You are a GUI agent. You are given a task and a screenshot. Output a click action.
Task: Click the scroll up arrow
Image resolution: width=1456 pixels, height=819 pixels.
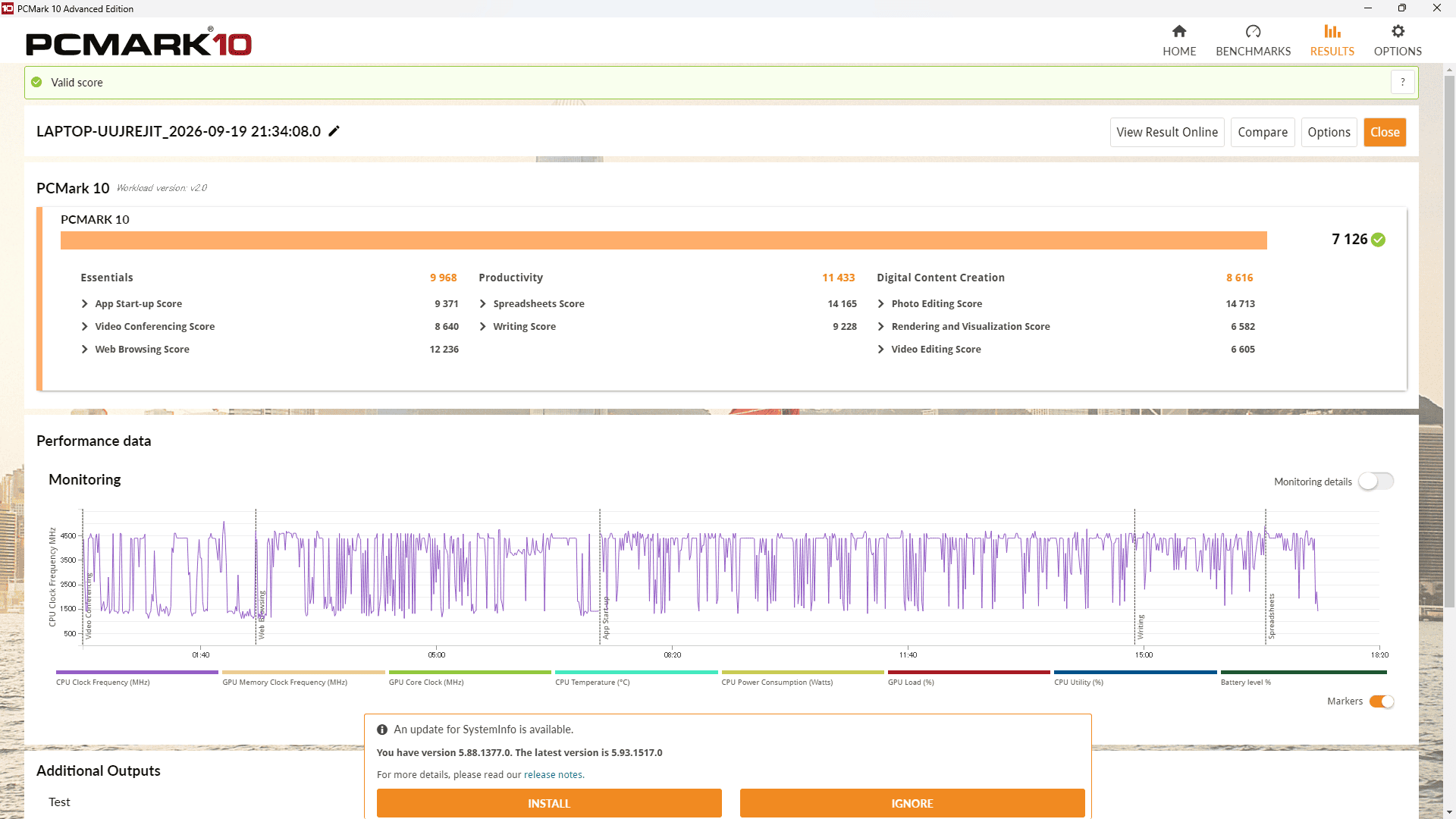1449,71
